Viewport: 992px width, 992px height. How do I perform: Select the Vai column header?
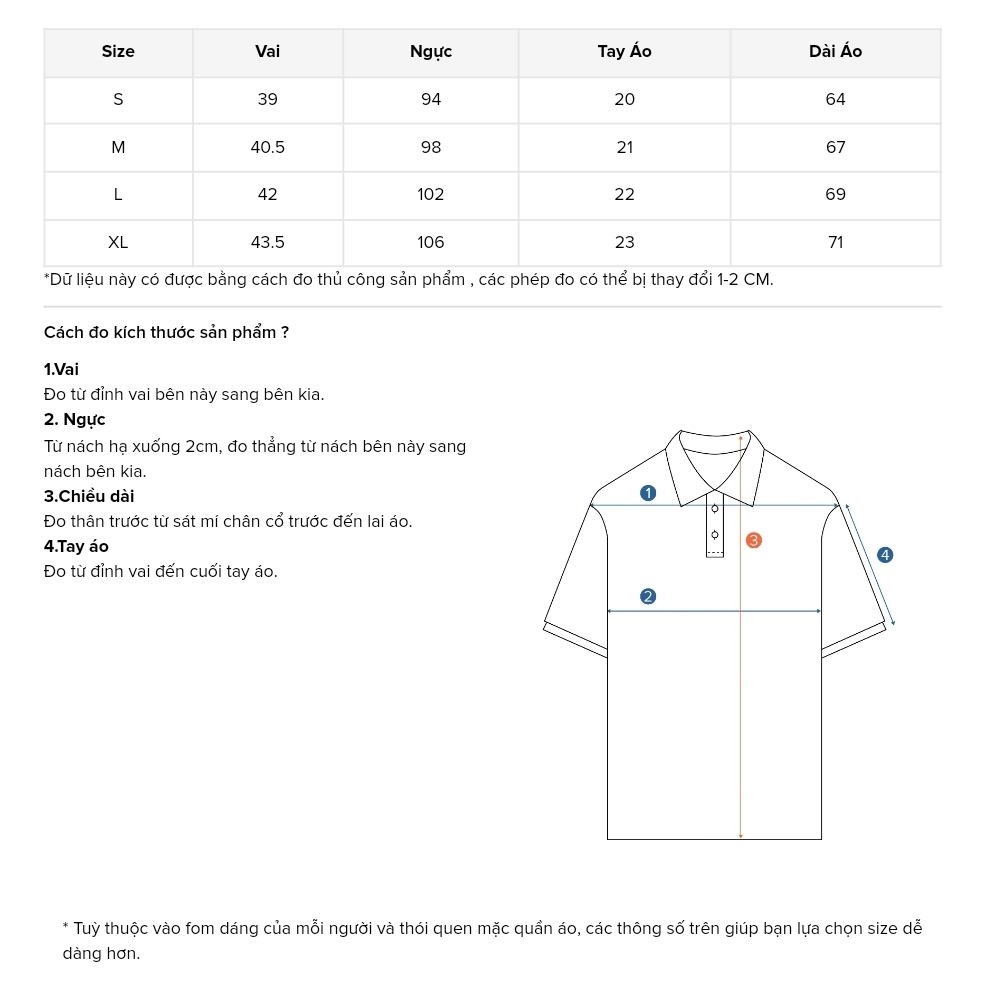[268, 52]
